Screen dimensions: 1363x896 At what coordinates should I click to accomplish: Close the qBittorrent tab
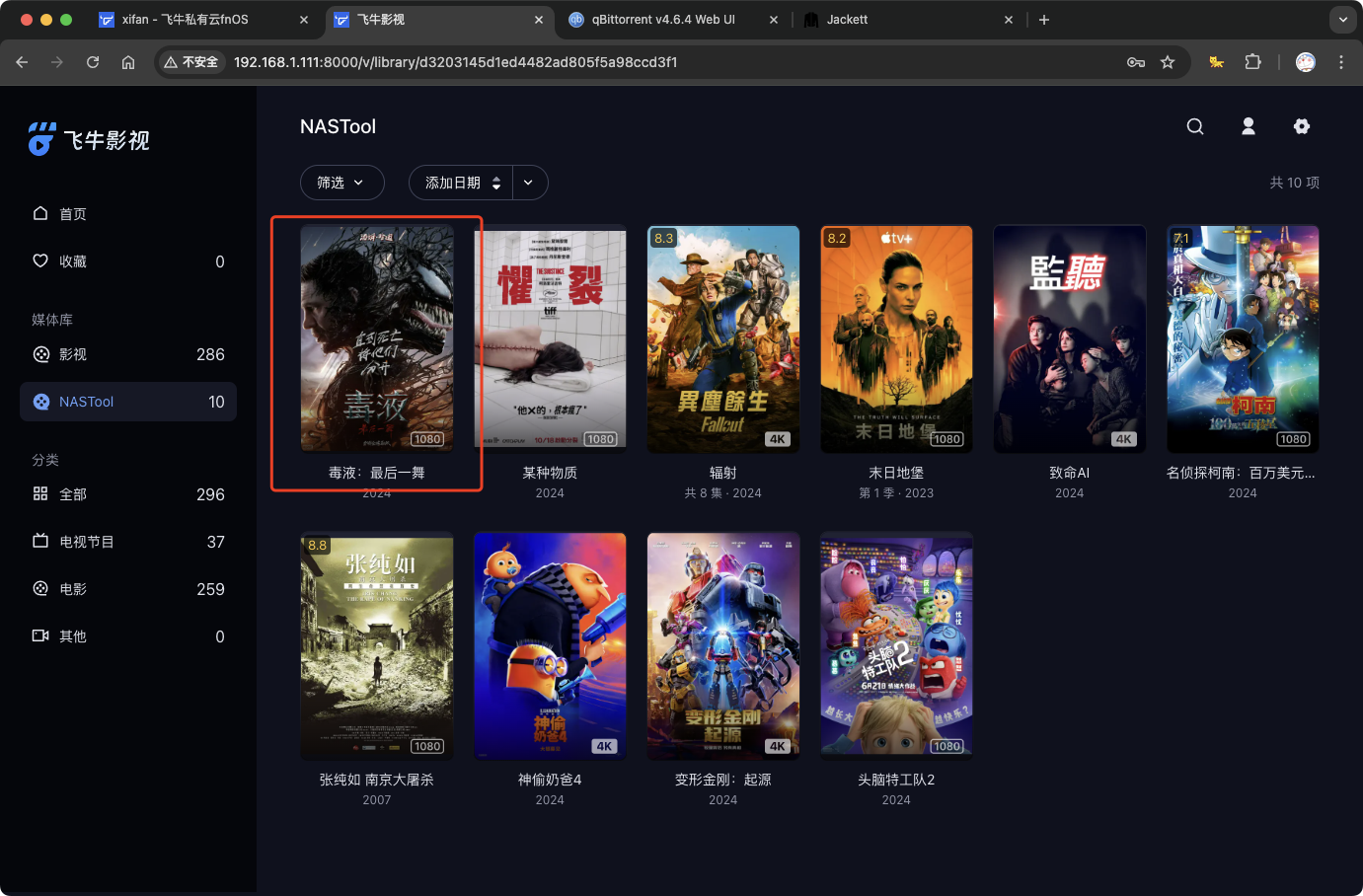774,20
